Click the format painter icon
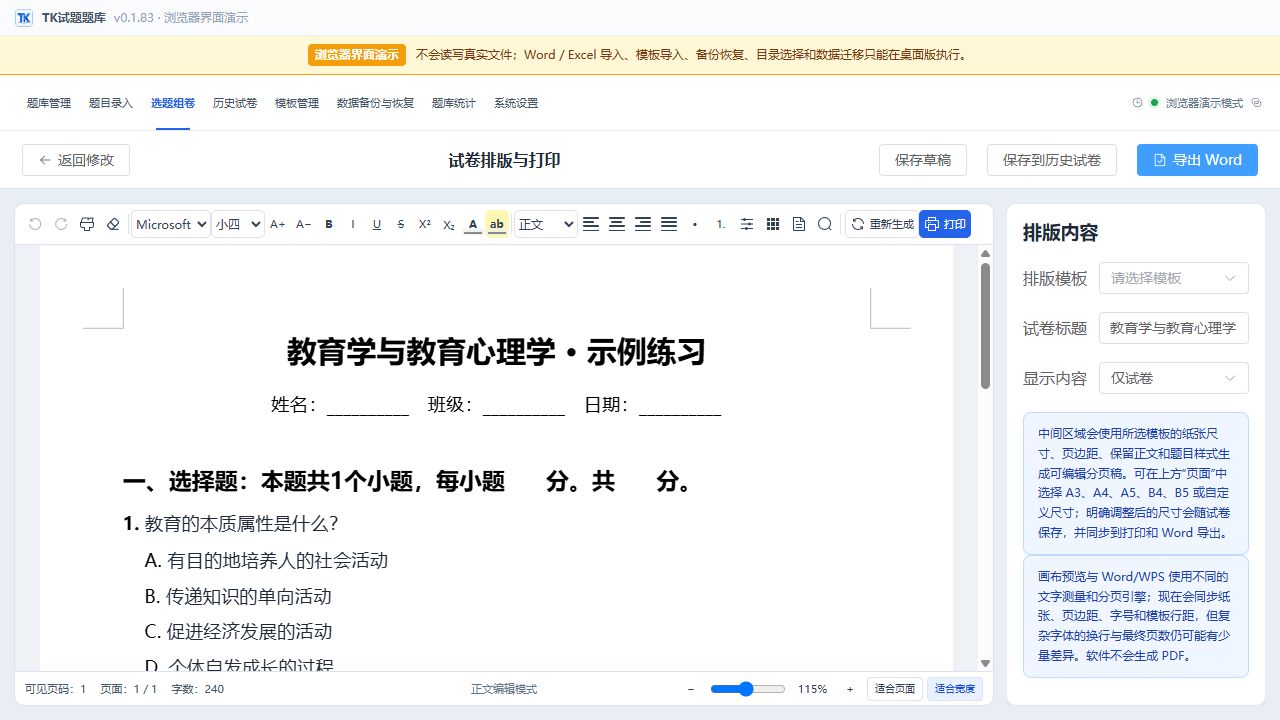Image resolution: width=1280 pixels, height=720 pixels. (x=87, y=224)
